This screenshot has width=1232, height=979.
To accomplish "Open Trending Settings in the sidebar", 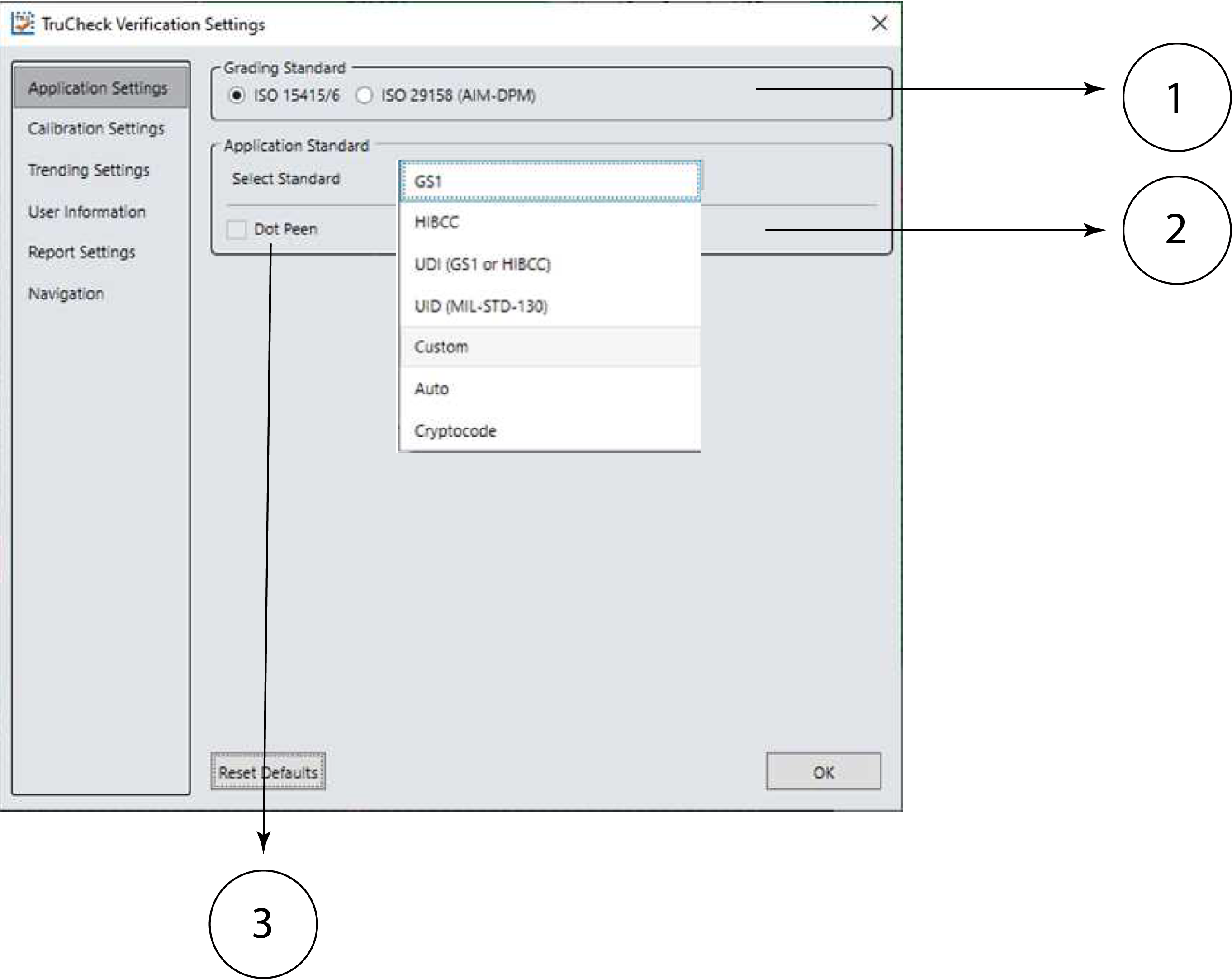I will [89, 170].
